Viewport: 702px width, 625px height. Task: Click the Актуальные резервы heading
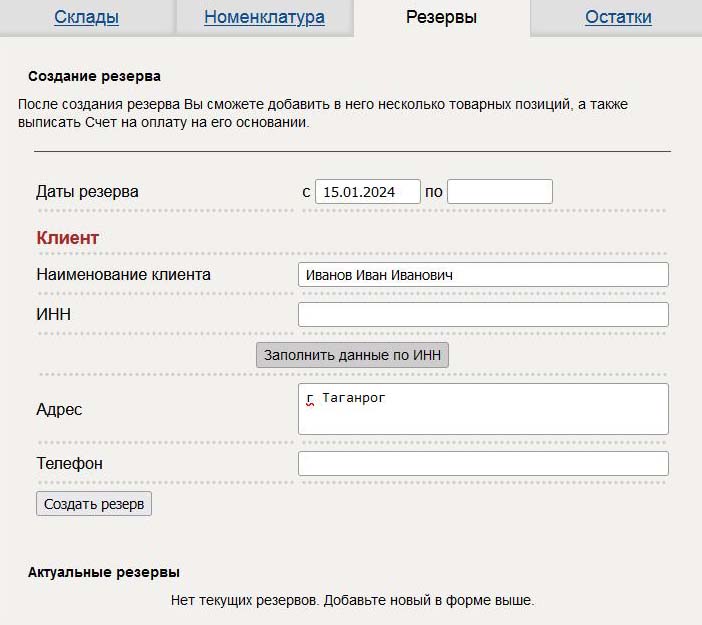click(103, 572)
